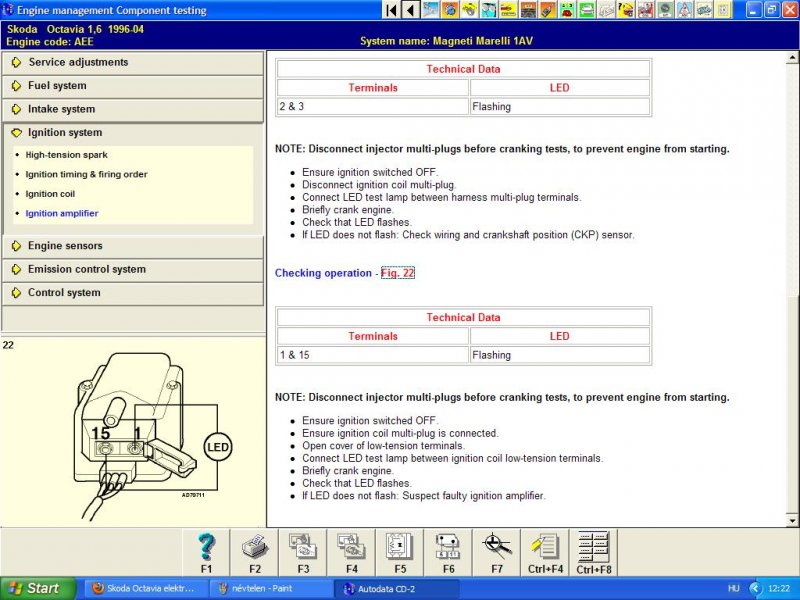Click the F4 illustrations icon
The height and width of the screenshot is (600, 800).
coord(352,553)
